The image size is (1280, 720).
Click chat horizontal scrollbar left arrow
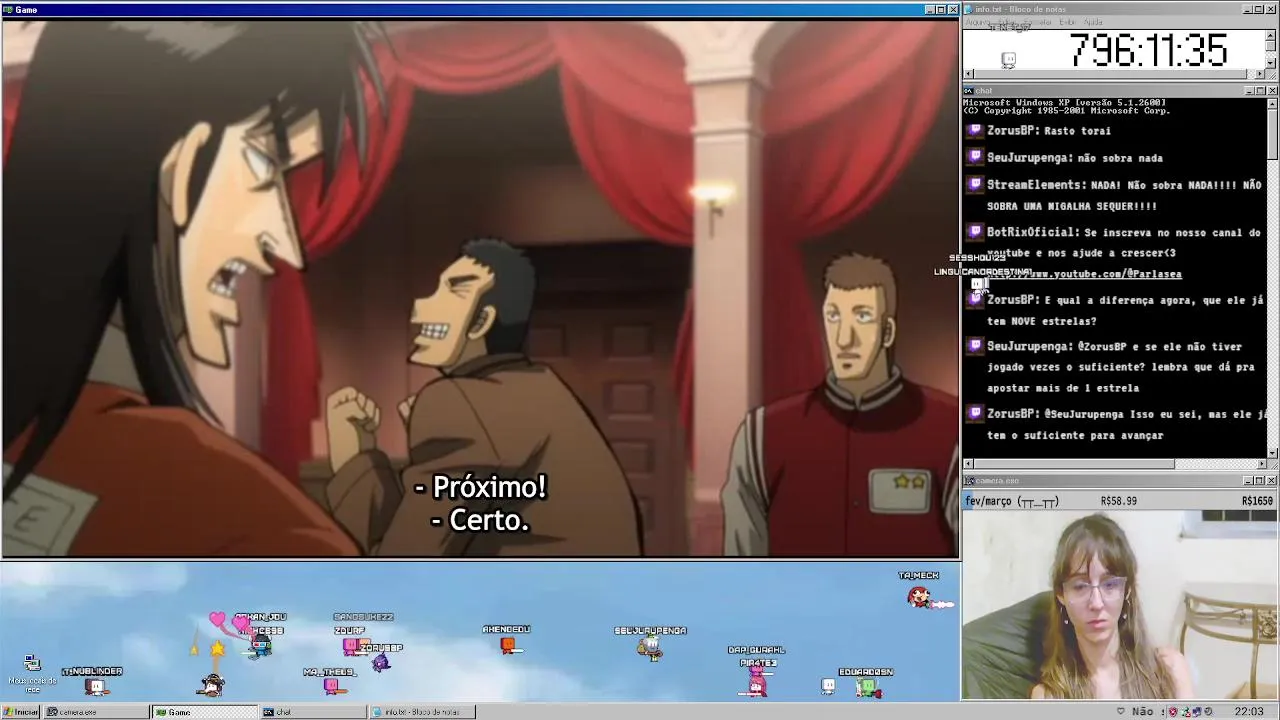(968, 464)
